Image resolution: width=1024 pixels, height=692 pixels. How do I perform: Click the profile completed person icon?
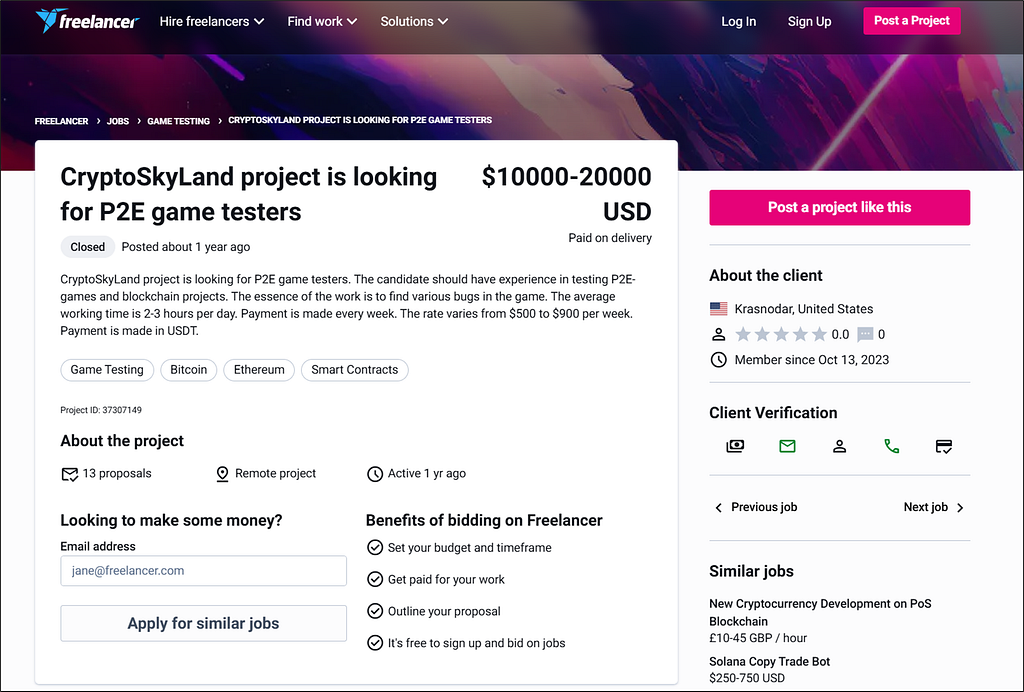pyautogui.click(x=839, y=446)
